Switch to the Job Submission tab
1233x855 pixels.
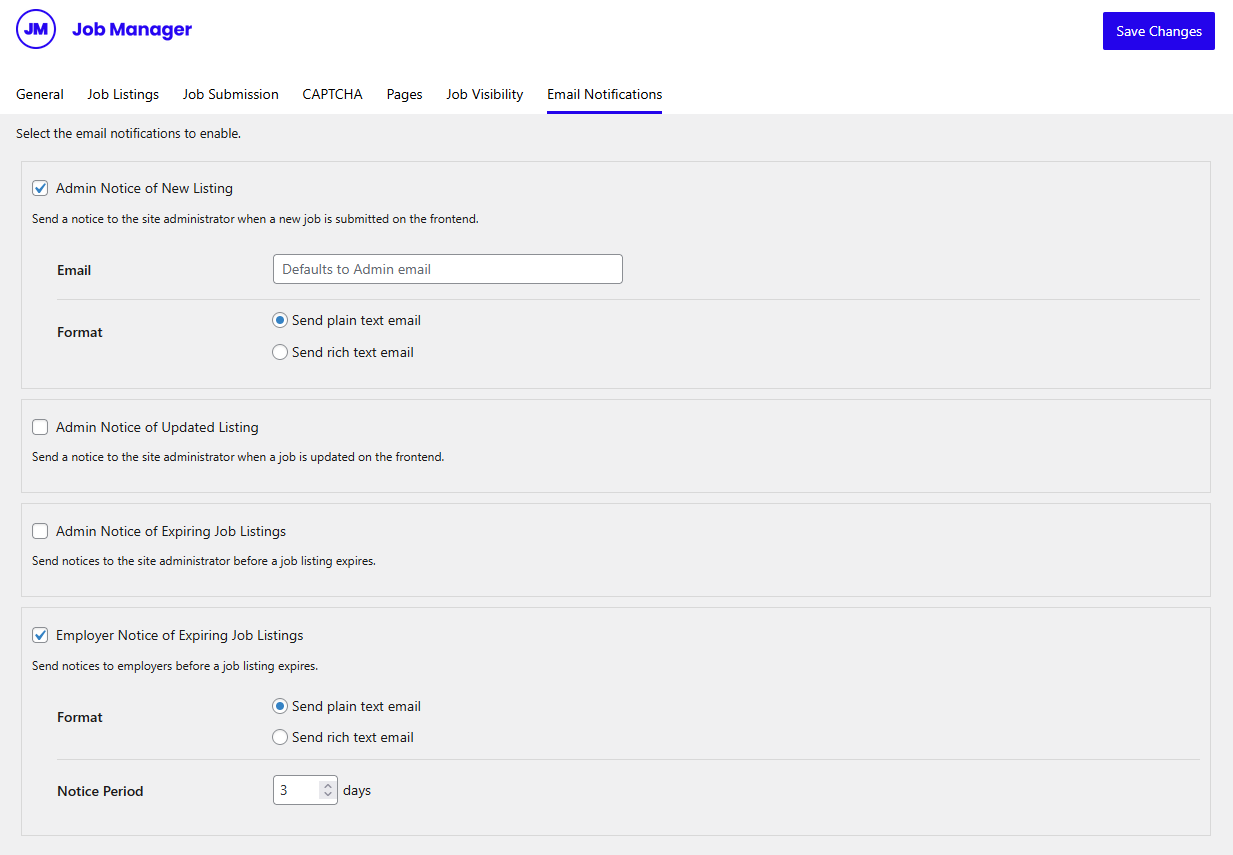click(230, 94)
